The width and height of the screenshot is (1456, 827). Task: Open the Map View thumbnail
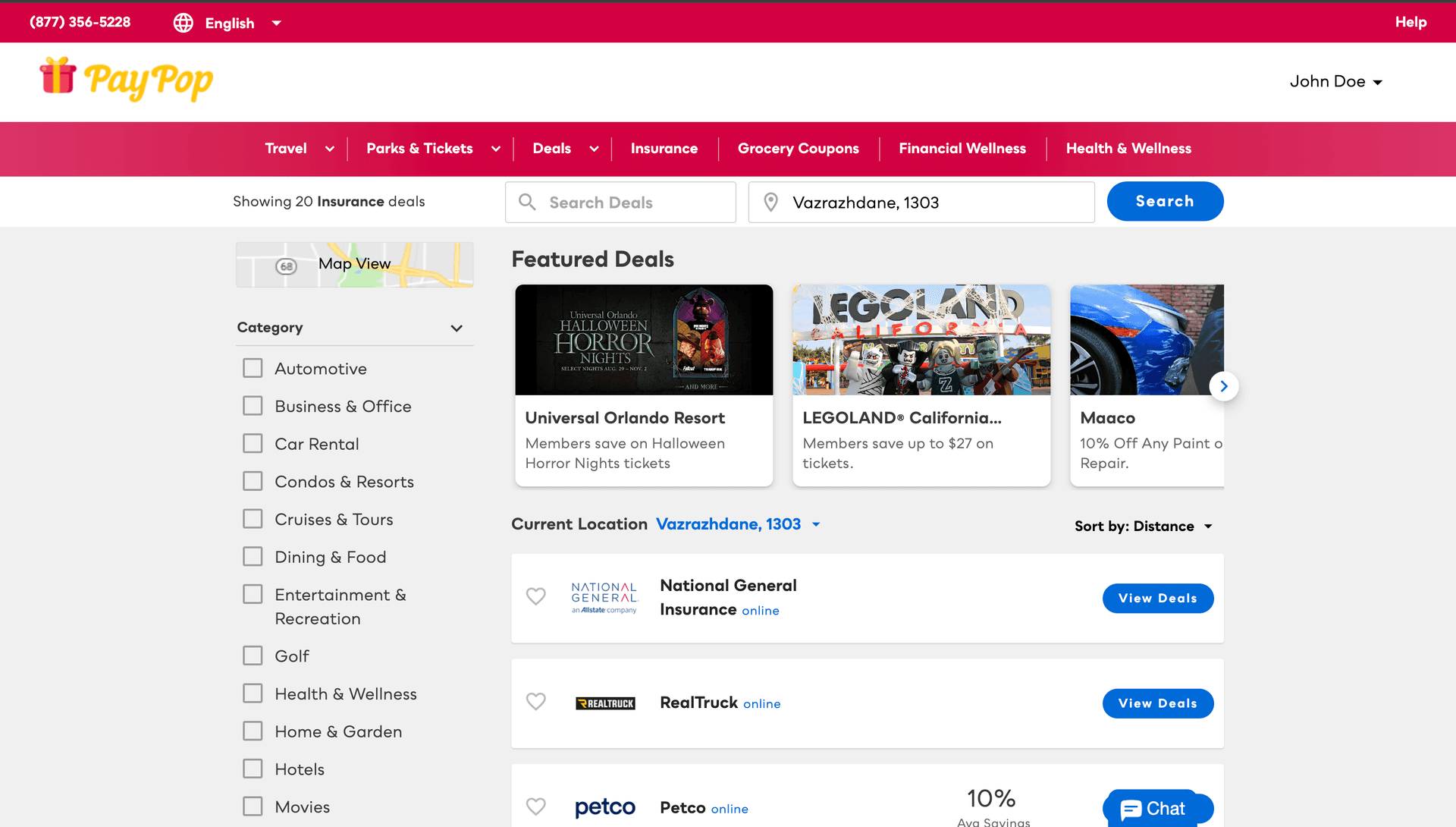click(x=354, y=265)
